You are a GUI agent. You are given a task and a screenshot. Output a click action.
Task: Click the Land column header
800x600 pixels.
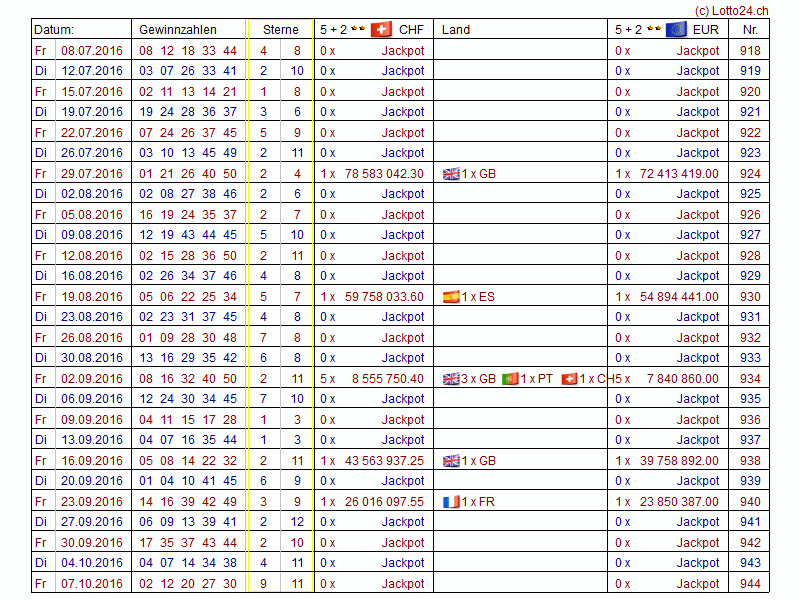click(x=456, y=30)
